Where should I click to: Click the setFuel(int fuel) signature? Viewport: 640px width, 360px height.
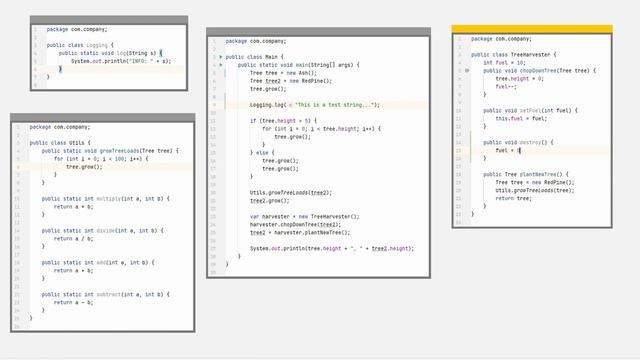coord(530,111)
